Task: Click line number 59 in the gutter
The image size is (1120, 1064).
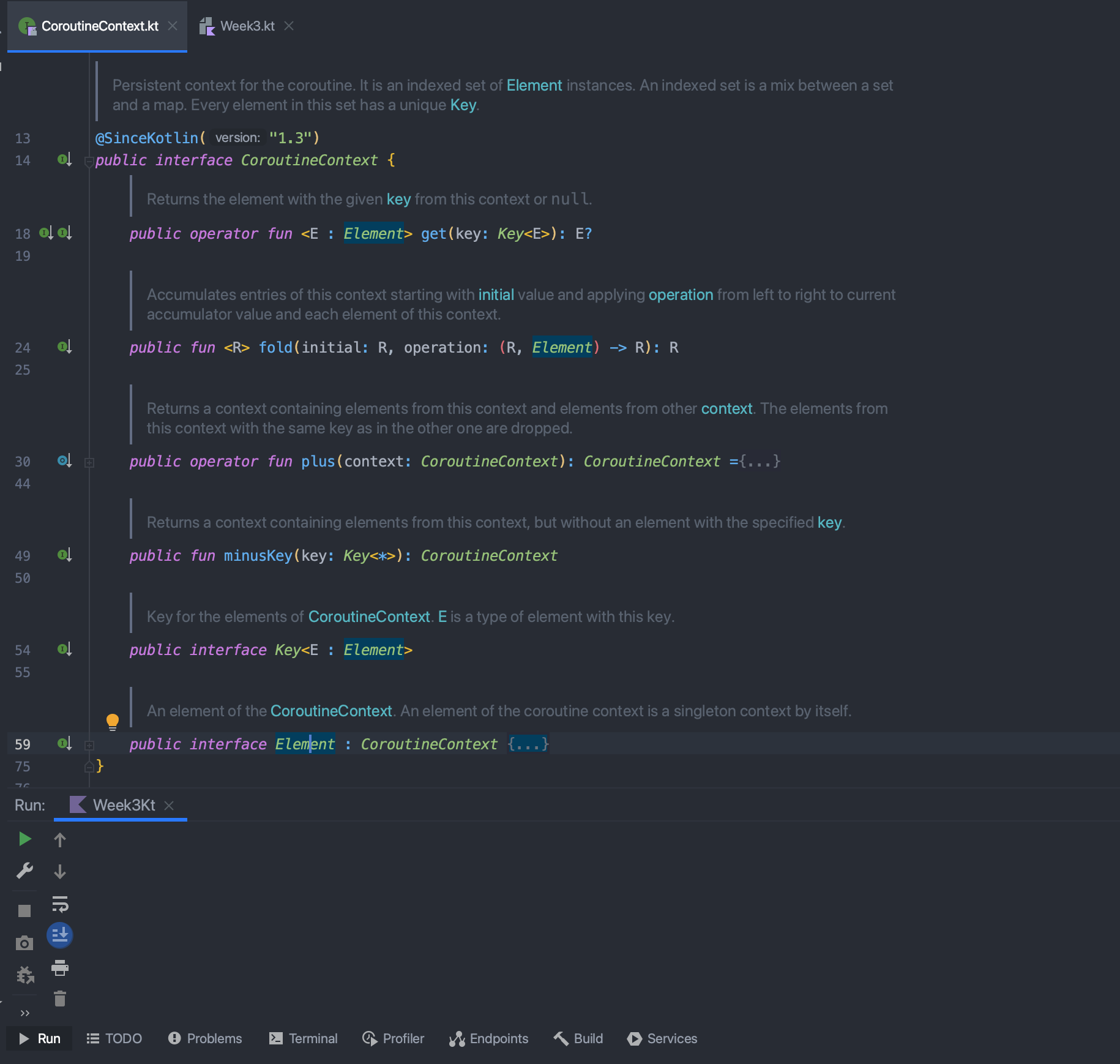Action: coord(23,744)
